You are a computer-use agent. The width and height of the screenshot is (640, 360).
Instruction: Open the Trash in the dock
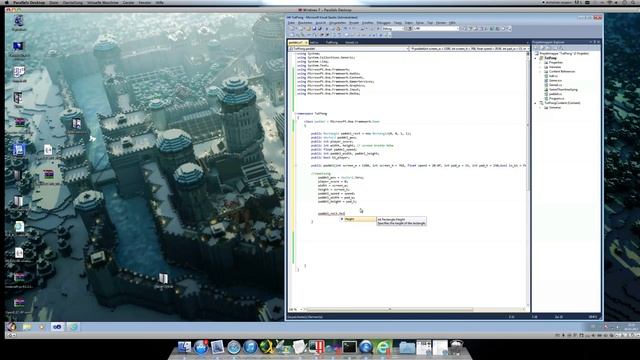[x=456, y=347]
